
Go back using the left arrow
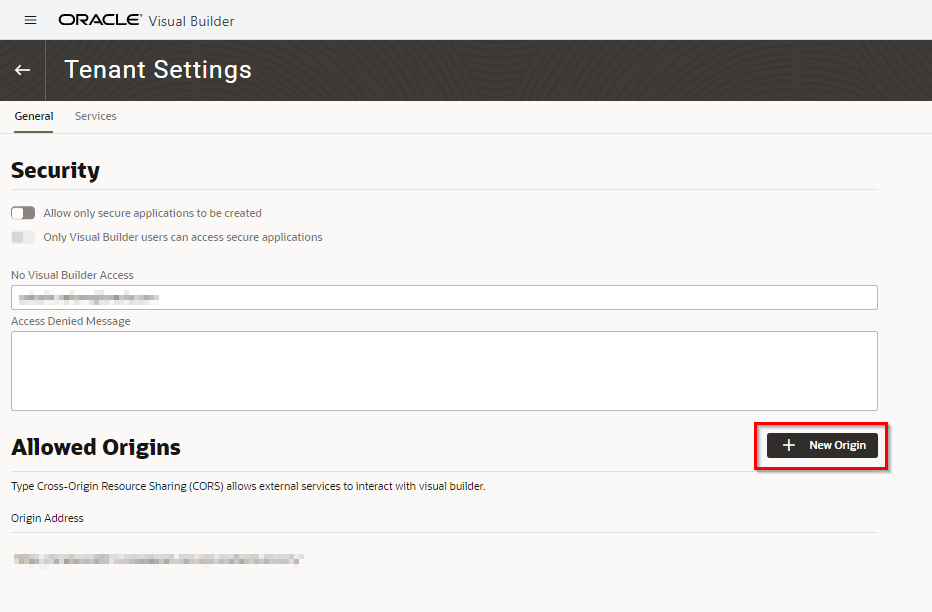click(x=22, y=70)
